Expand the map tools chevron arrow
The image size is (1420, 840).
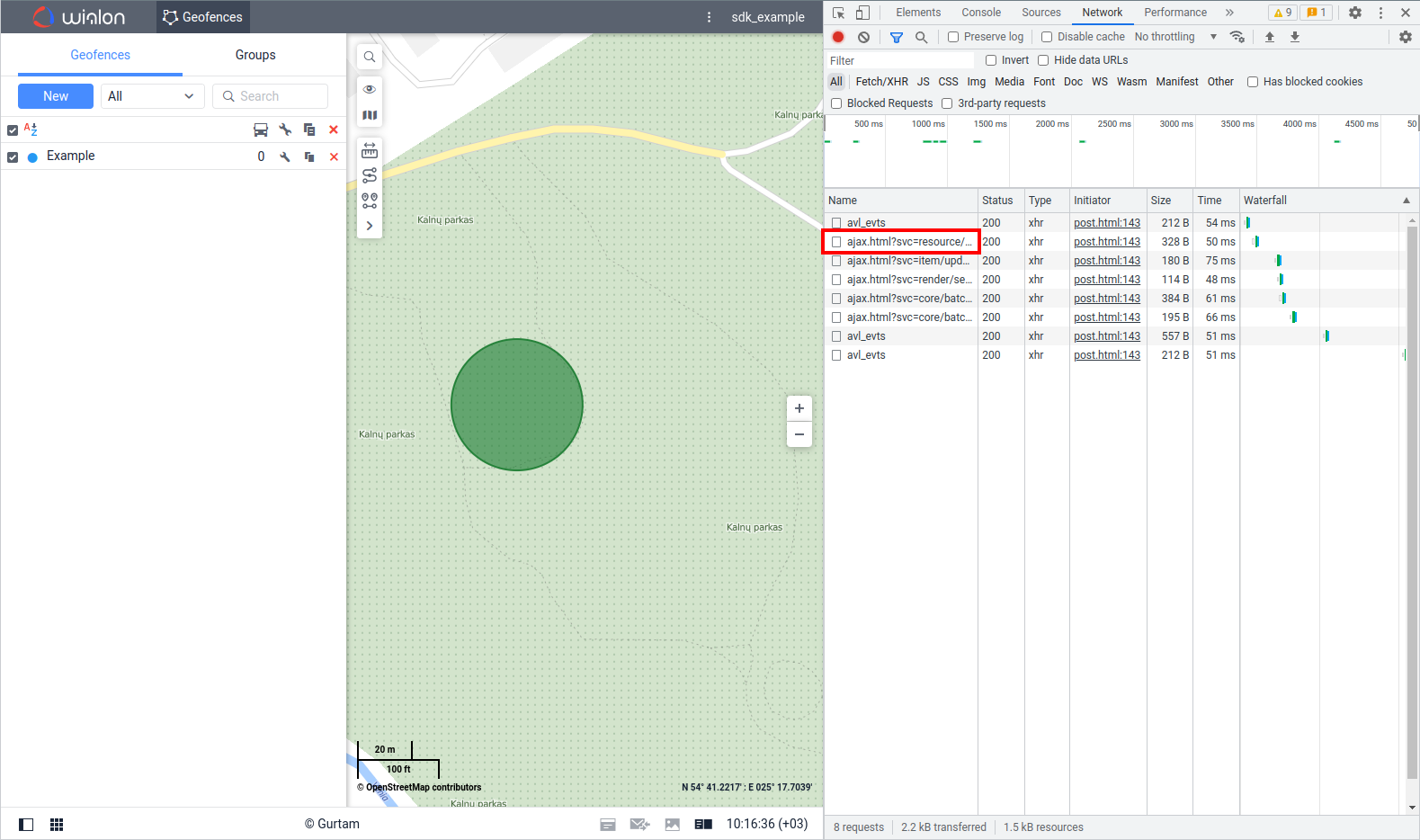[370, 226]
